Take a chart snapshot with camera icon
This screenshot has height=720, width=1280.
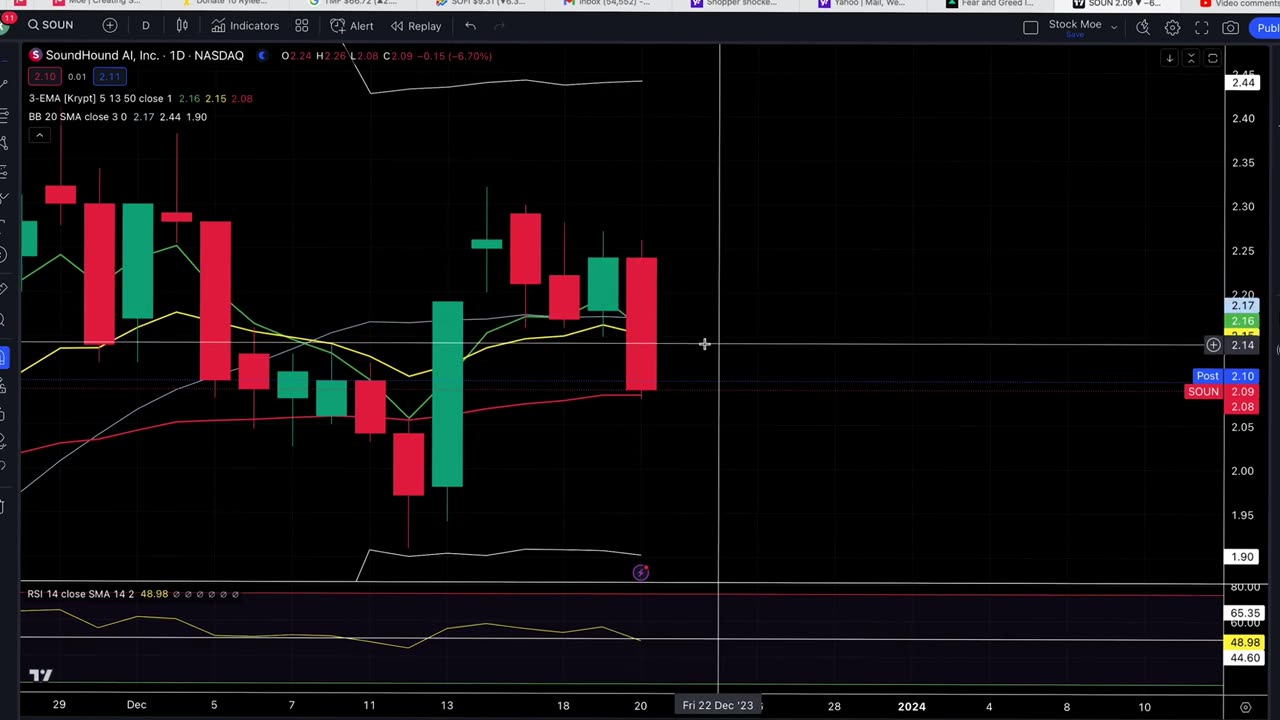tap(1230, 27)
